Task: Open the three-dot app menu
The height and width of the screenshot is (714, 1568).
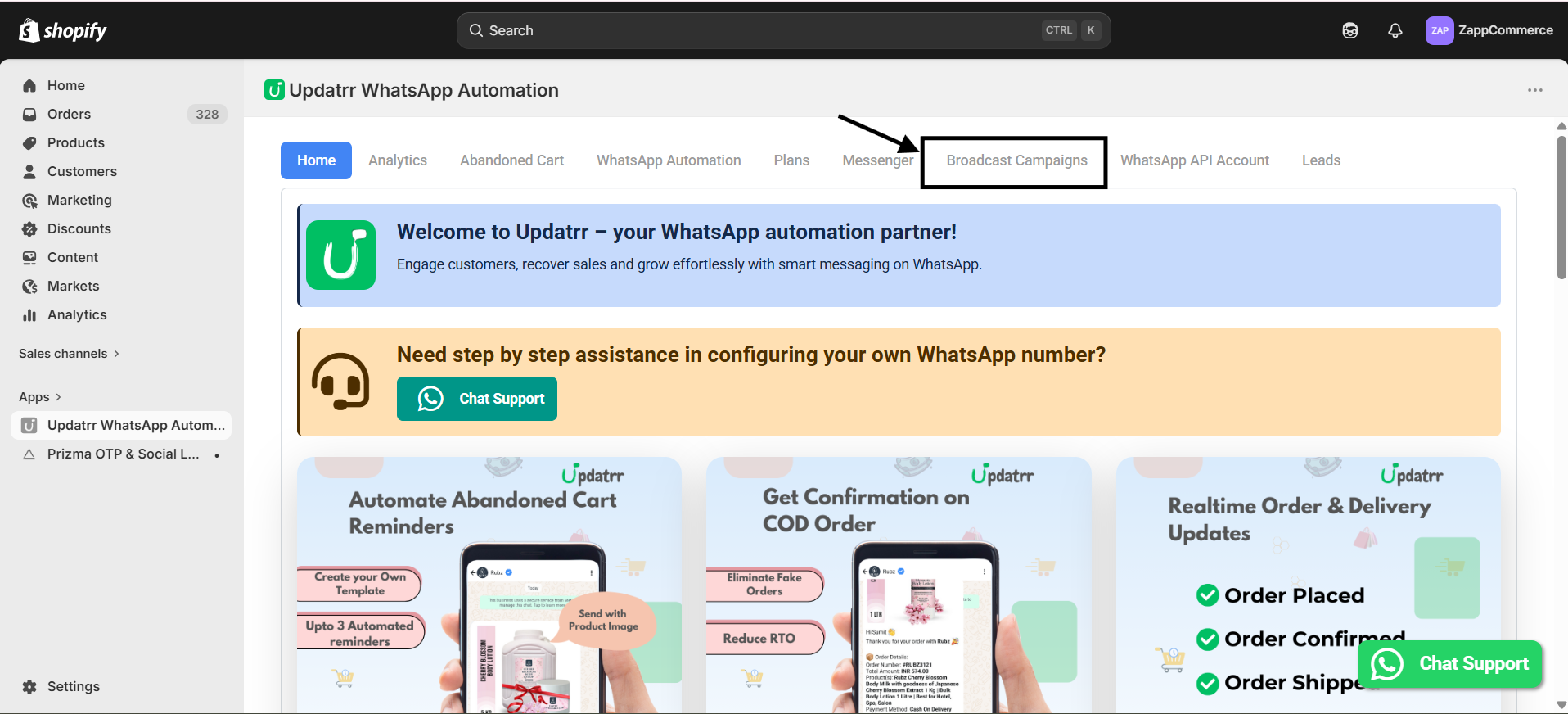Action: click(x=1535, y=90)
